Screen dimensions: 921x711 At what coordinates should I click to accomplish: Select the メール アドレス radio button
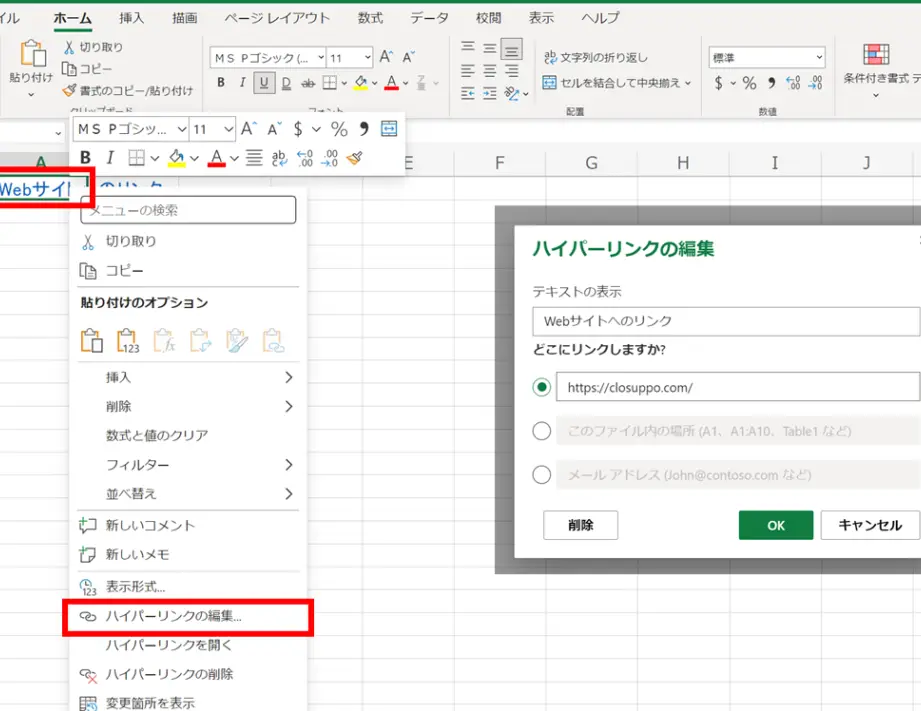tap(542, 475)
